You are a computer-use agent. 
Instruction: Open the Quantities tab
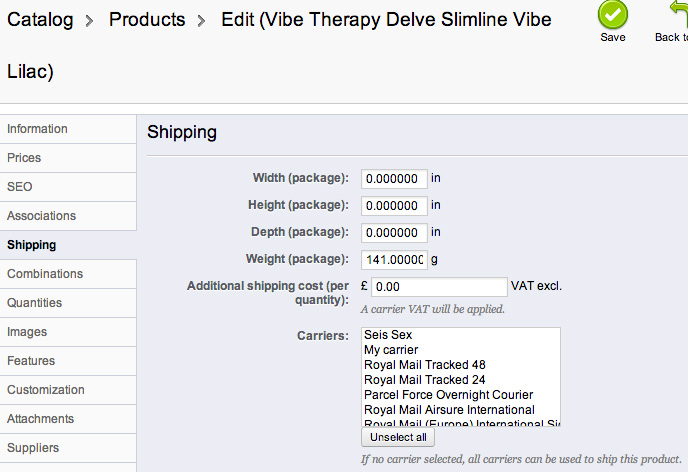[x=34, y=303]
